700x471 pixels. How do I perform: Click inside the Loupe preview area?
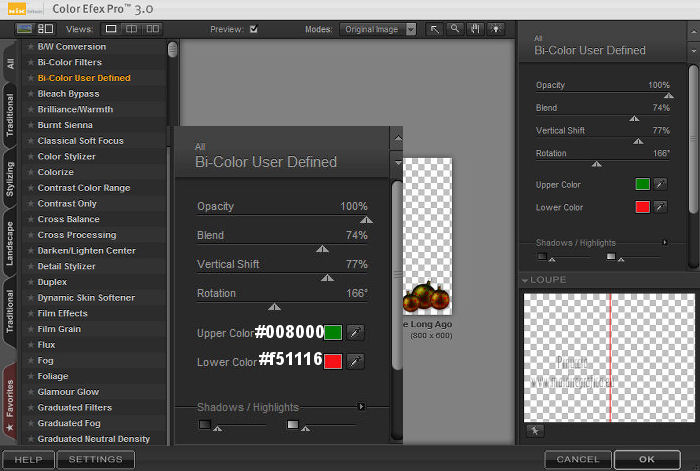609,357
